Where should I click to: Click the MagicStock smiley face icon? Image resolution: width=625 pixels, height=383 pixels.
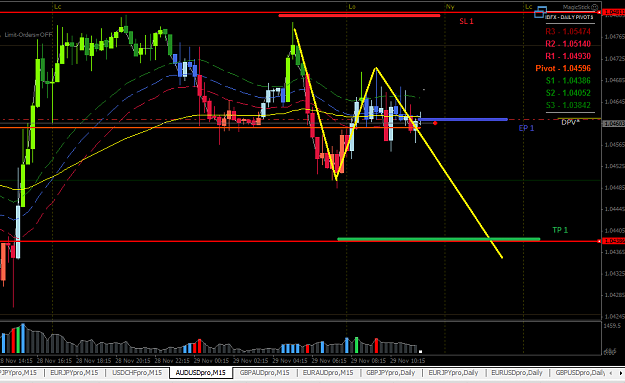click(595, 7)
